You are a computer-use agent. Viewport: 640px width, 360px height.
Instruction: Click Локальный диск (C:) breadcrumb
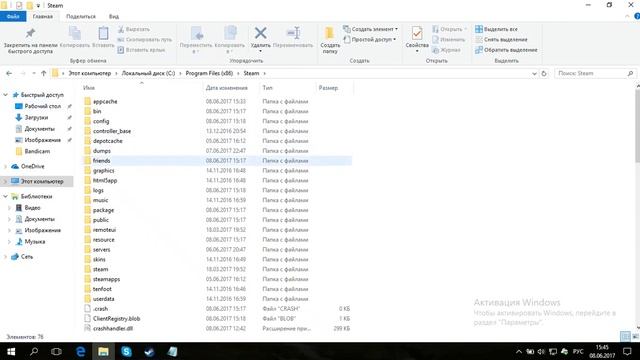148,73
